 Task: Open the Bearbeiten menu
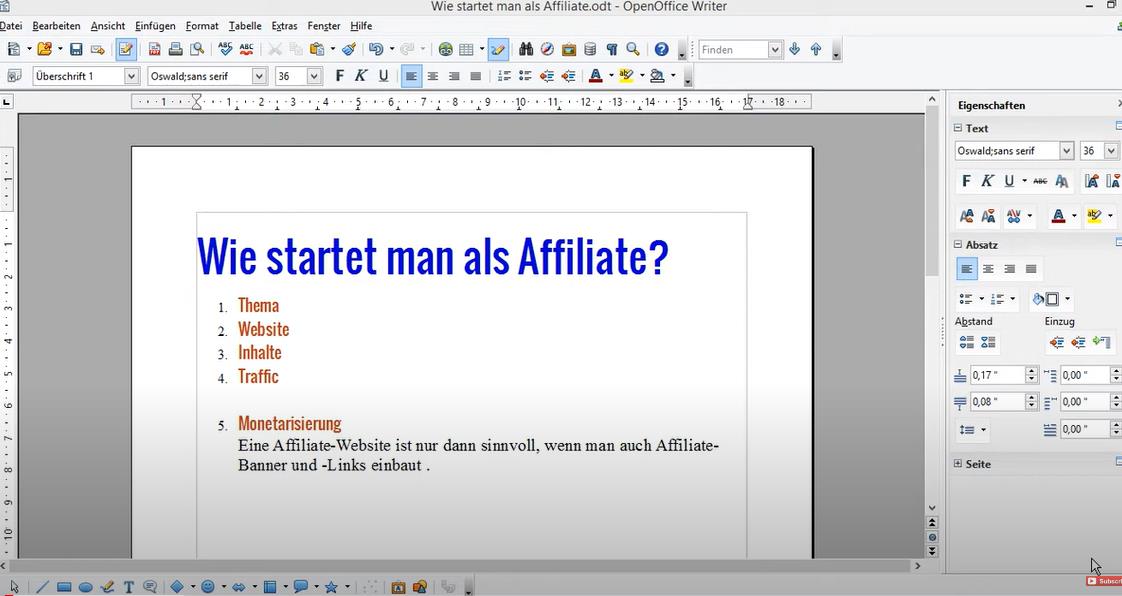[x=57, y=26]
